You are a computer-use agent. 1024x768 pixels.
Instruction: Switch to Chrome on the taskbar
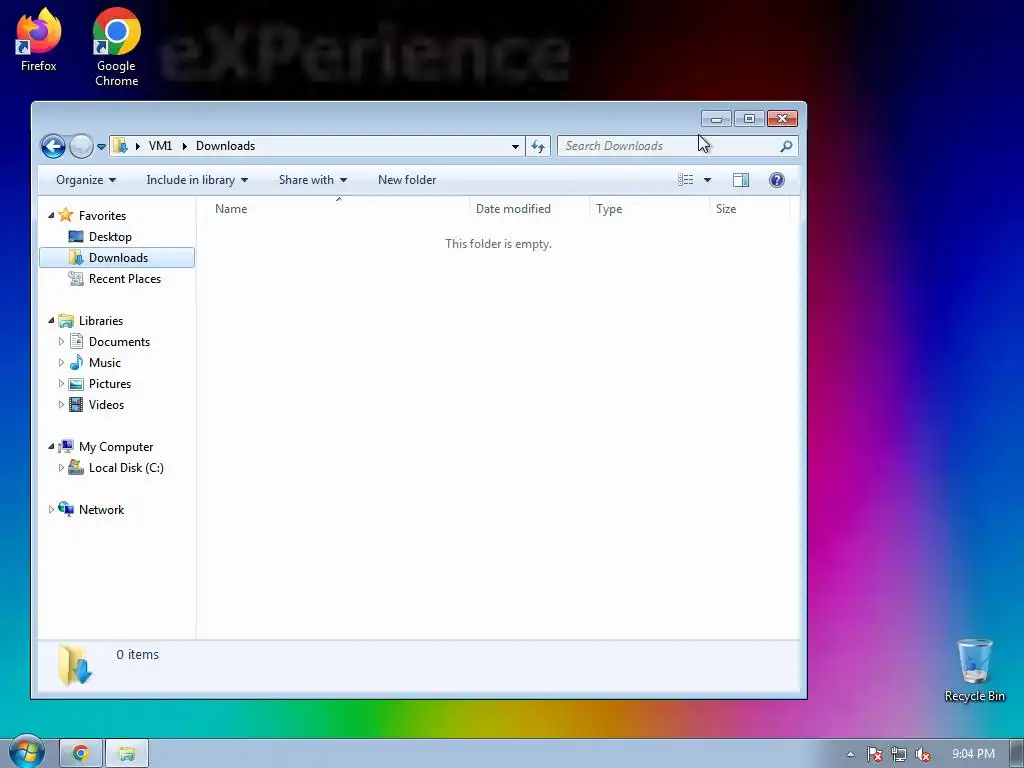click(81, 754)
